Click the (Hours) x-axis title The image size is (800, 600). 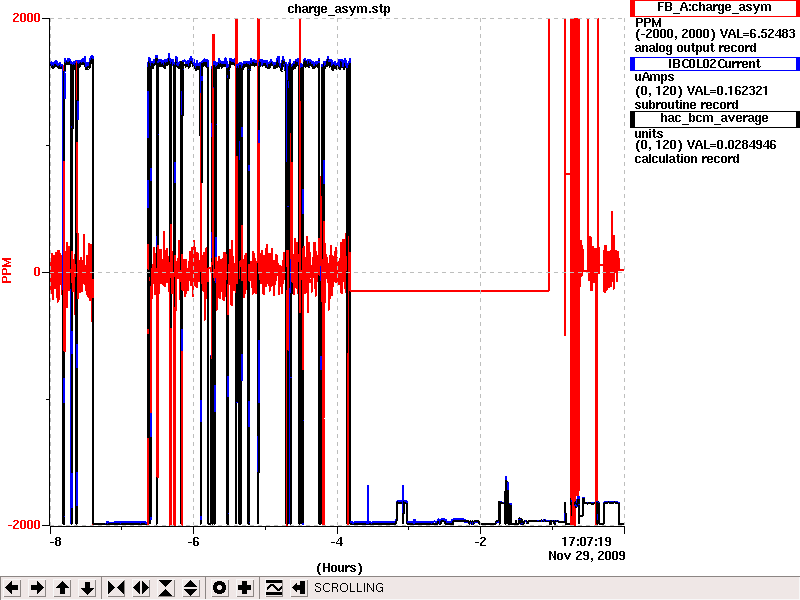[x=339, y=568]
